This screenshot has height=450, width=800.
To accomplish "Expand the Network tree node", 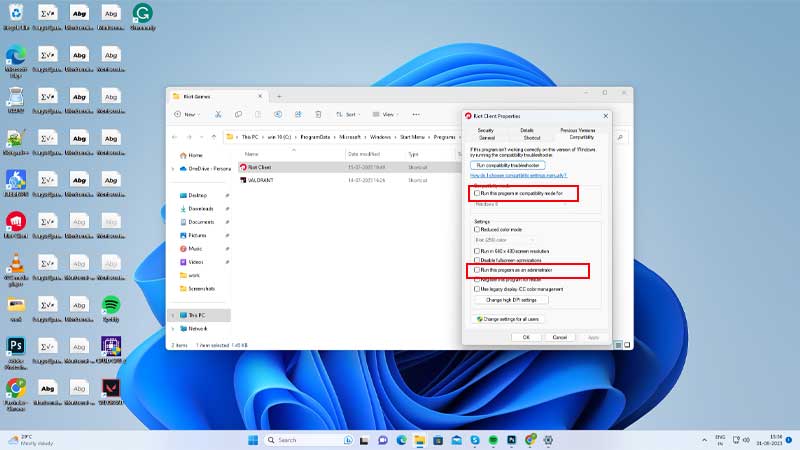I will click(173, 329).
